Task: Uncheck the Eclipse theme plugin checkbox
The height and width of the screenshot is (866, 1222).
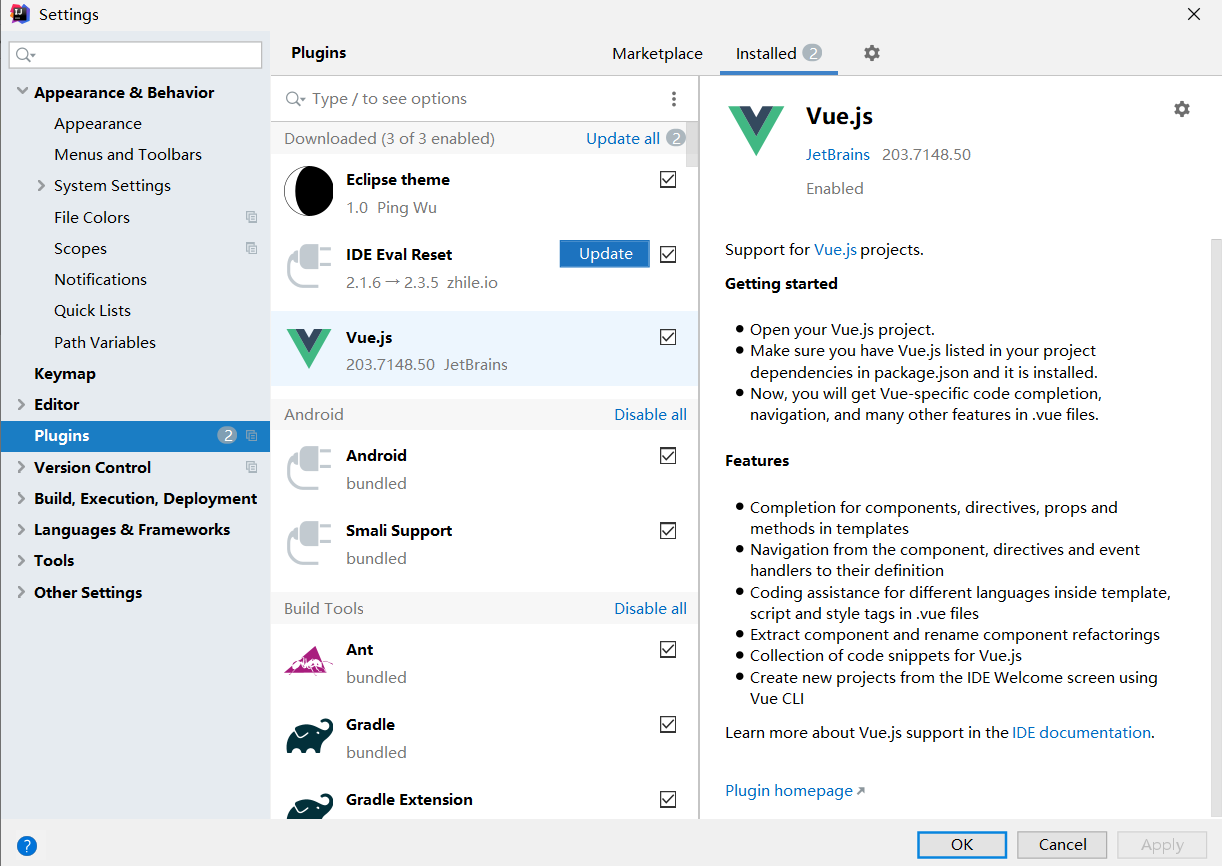Action: tap(668, 179)
